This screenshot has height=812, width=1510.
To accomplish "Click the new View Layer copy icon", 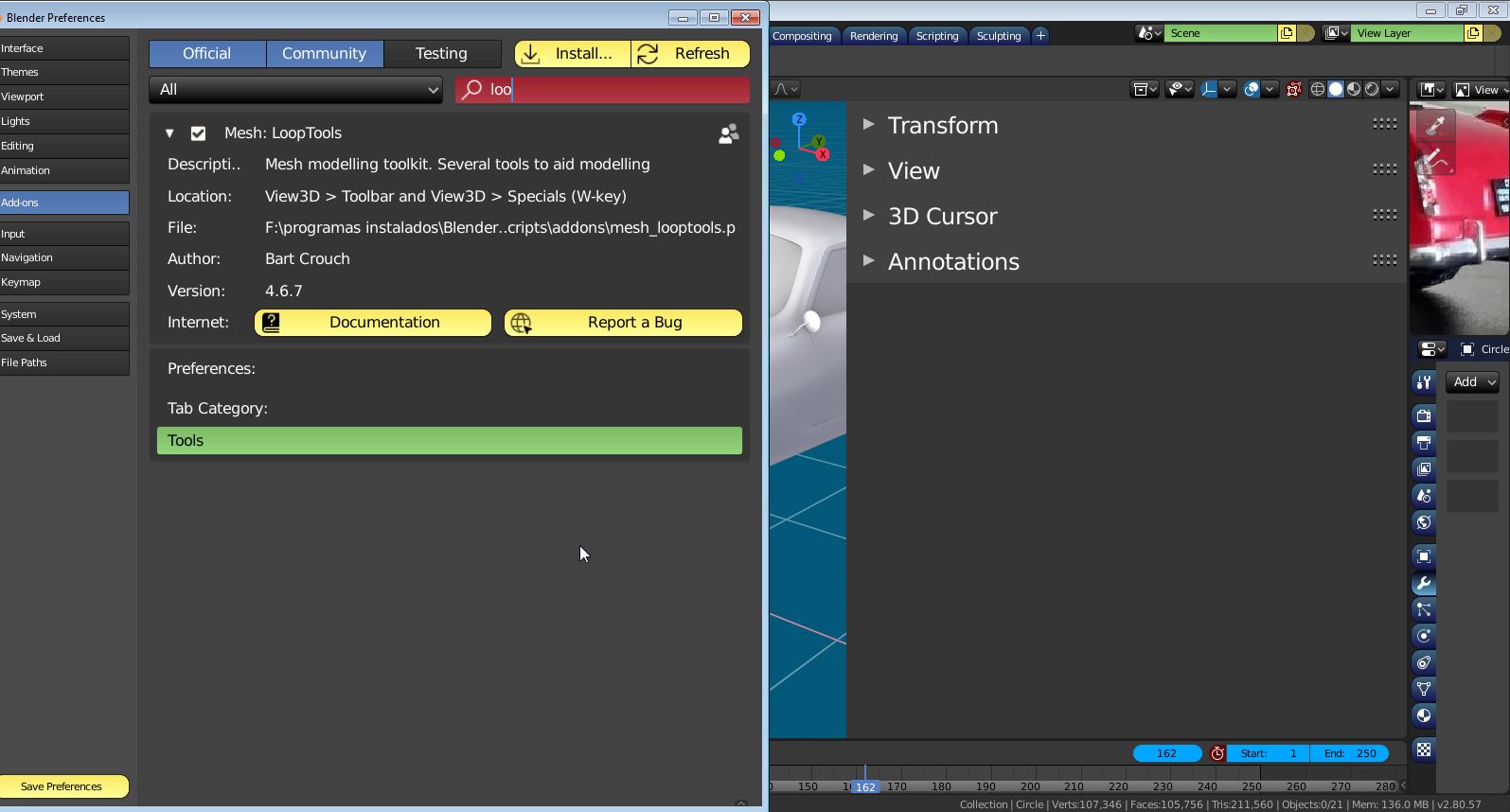I will (1473, 33).
